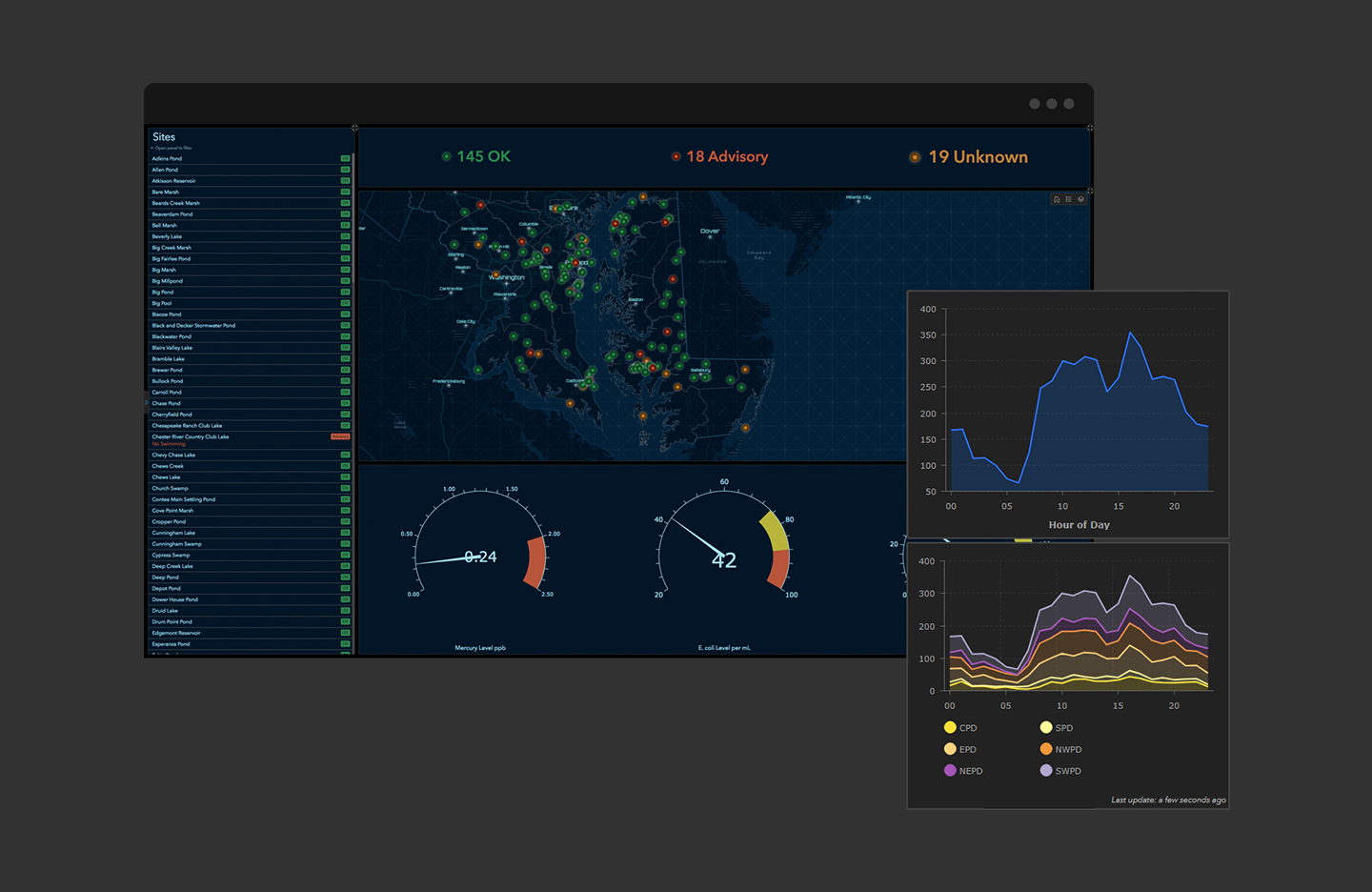Screen dimensions: 1372x892
Task: Click the red status dot beside 18 Advisory
Action: (676, 156)
